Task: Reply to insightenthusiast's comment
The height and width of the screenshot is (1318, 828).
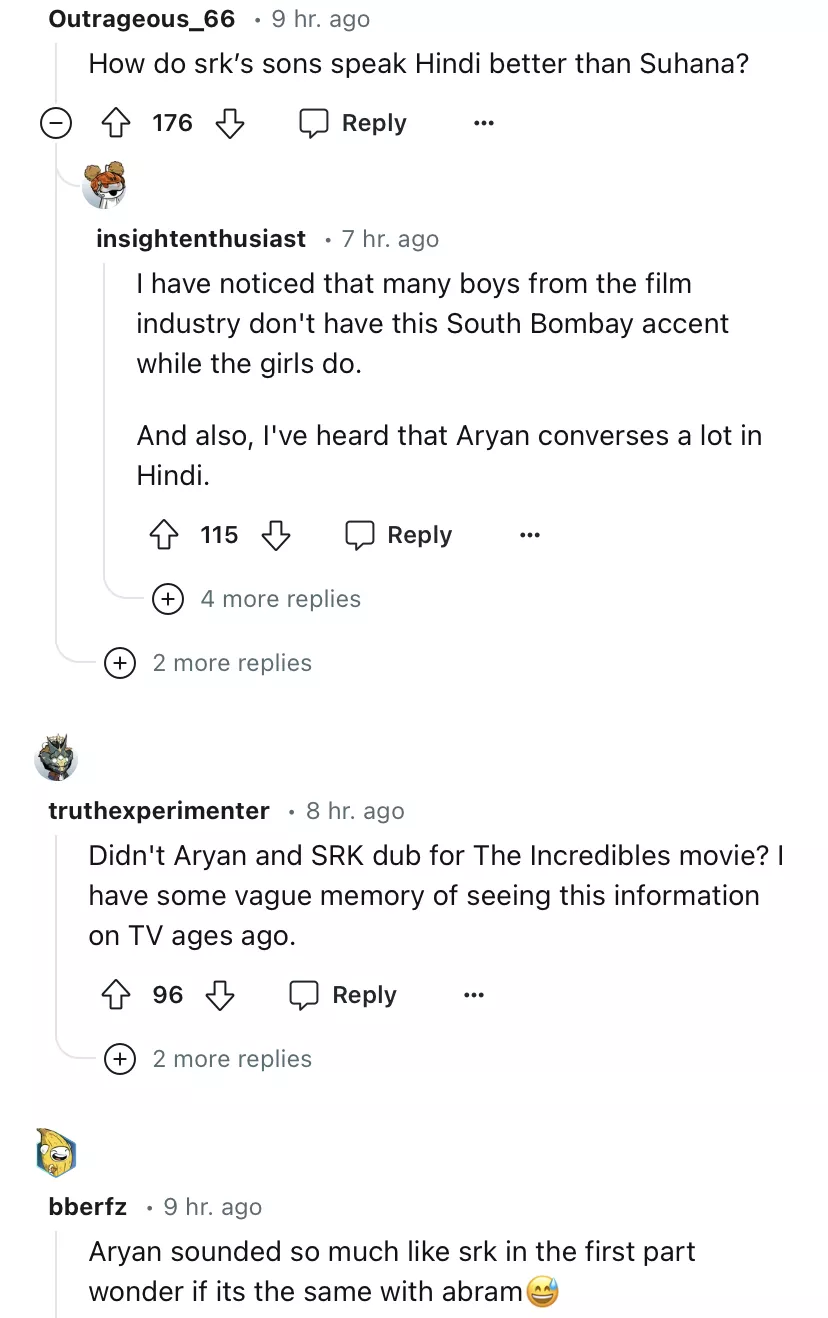Action: pos(399,536)
